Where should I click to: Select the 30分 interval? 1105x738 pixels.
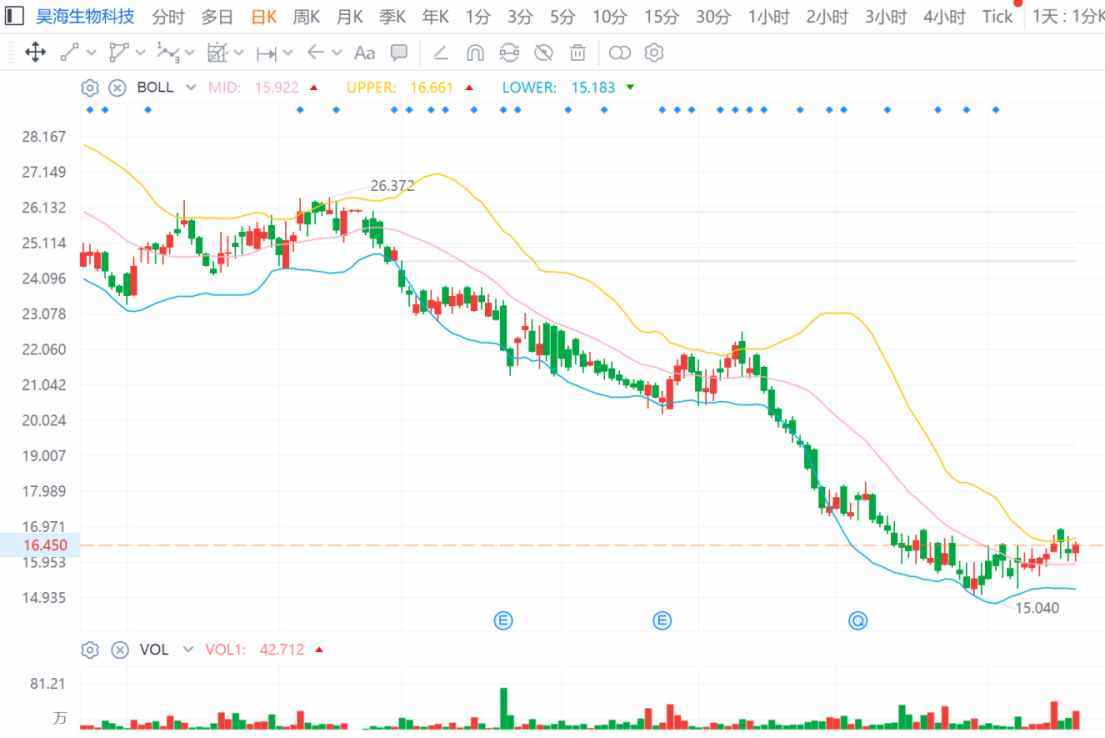click(712, 16)
